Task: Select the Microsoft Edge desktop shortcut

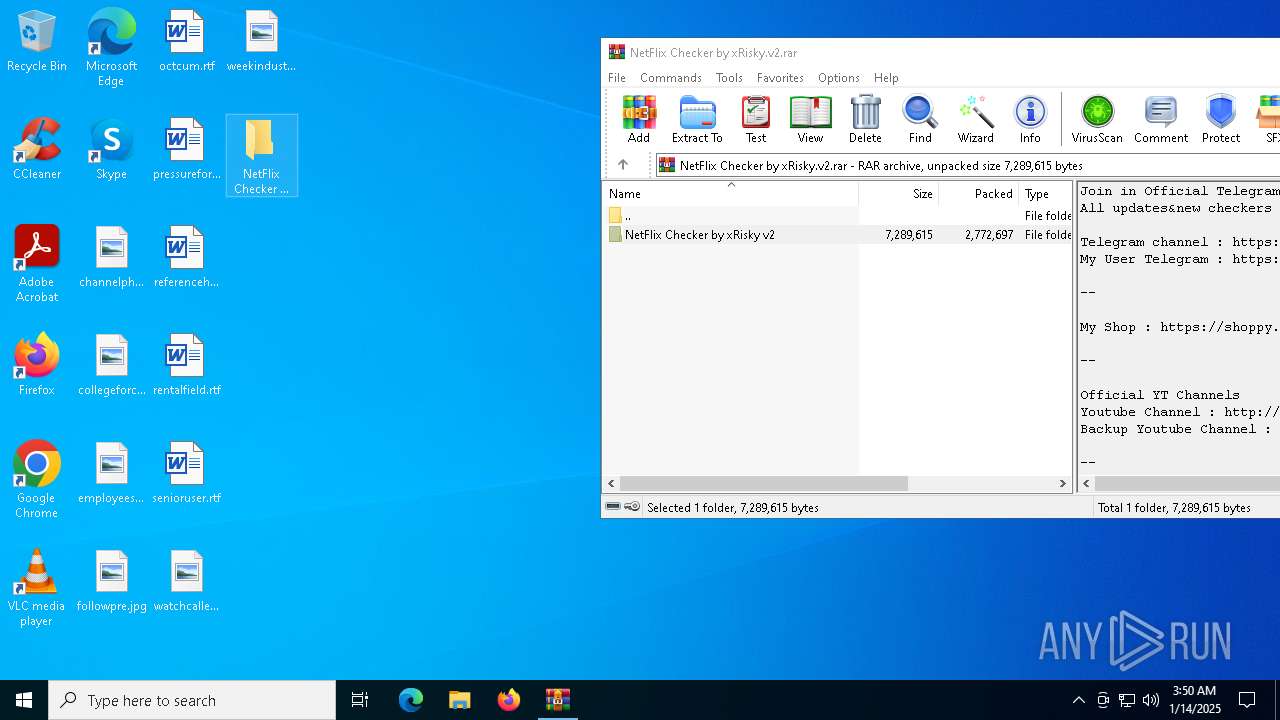Action: [x=111, y=48]
